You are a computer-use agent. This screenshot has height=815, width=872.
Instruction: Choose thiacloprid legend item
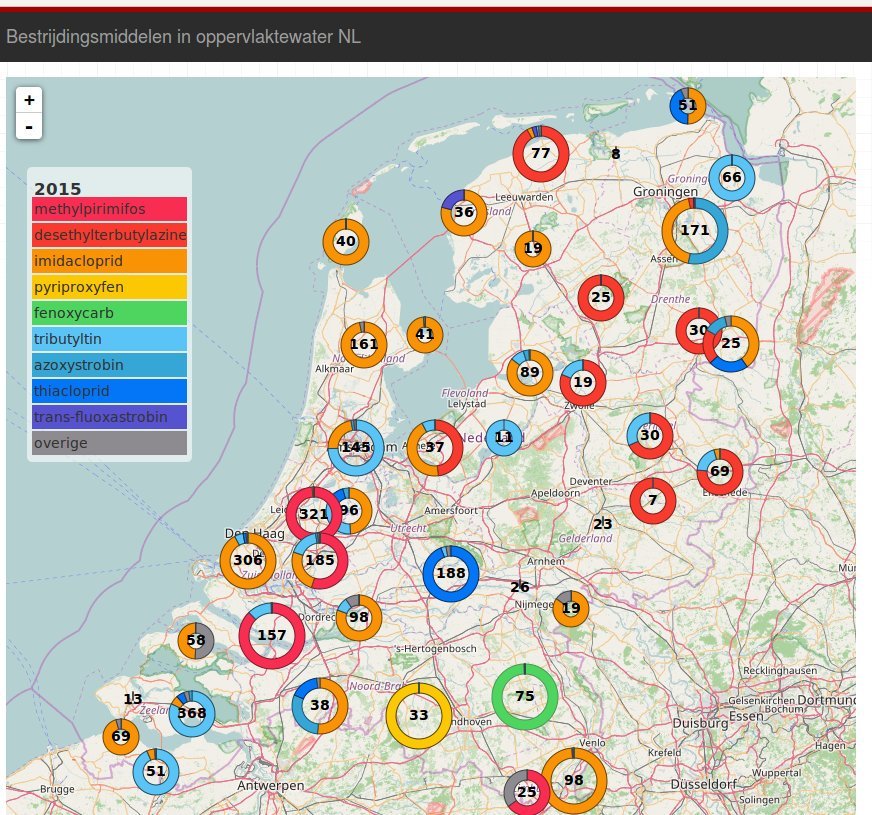(x=109, y=391)
